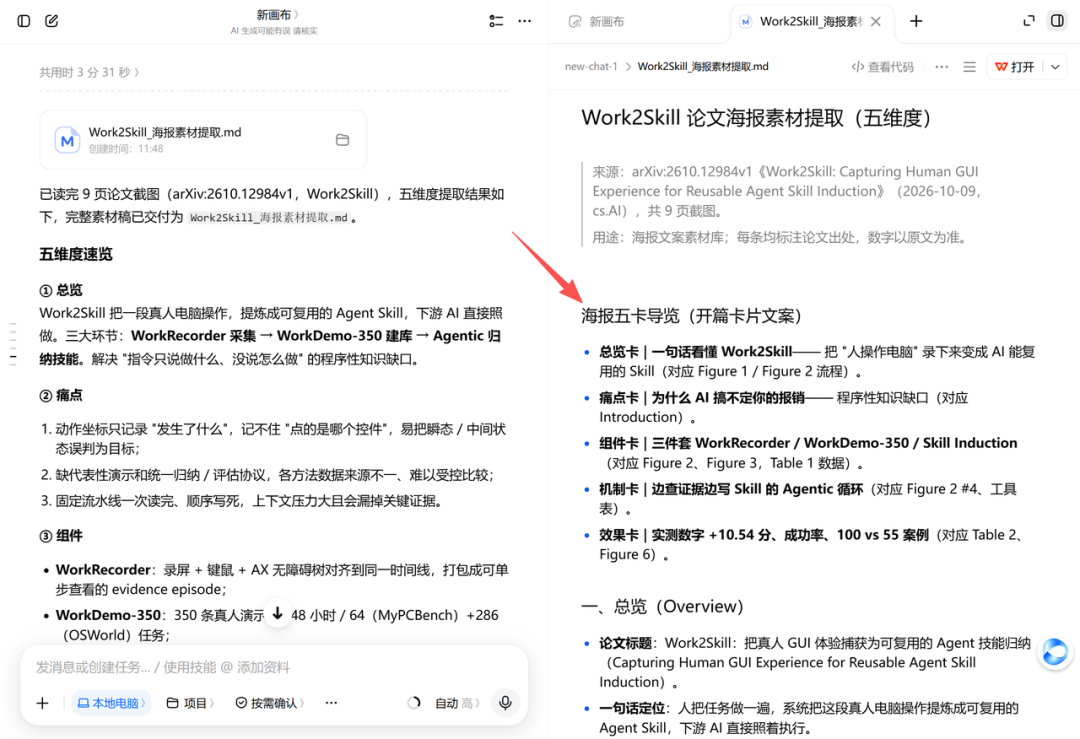Click the floating blue assistant icon
Image resolution: width=1080 pixels, height=739 pixels.
(1055, 652)
